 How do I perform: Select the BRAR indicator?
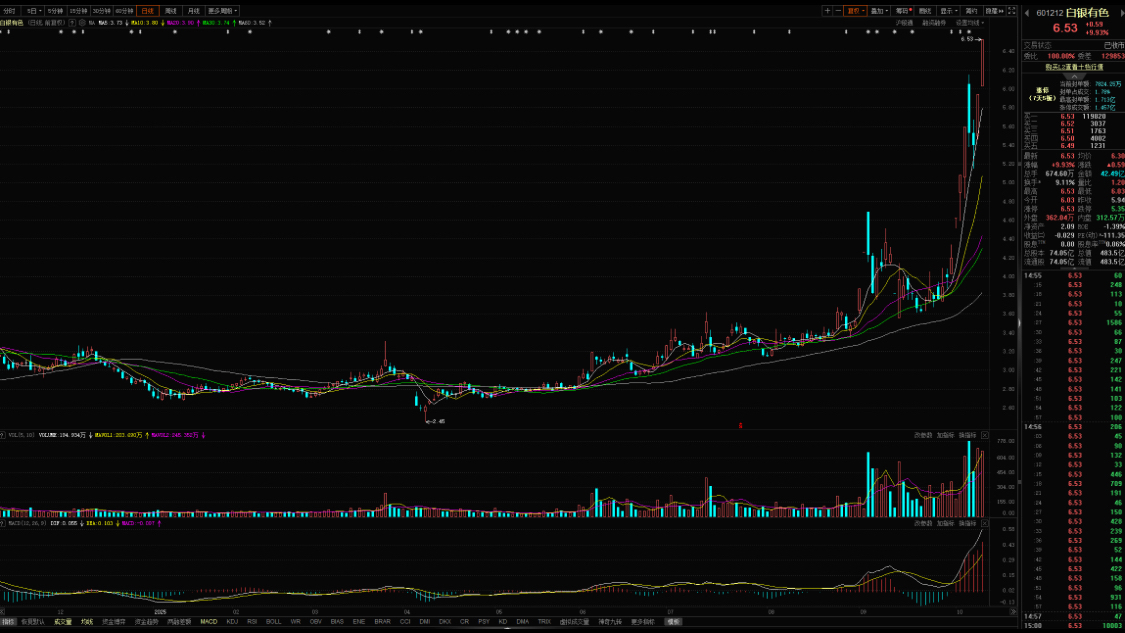click(x=382, y=622)
